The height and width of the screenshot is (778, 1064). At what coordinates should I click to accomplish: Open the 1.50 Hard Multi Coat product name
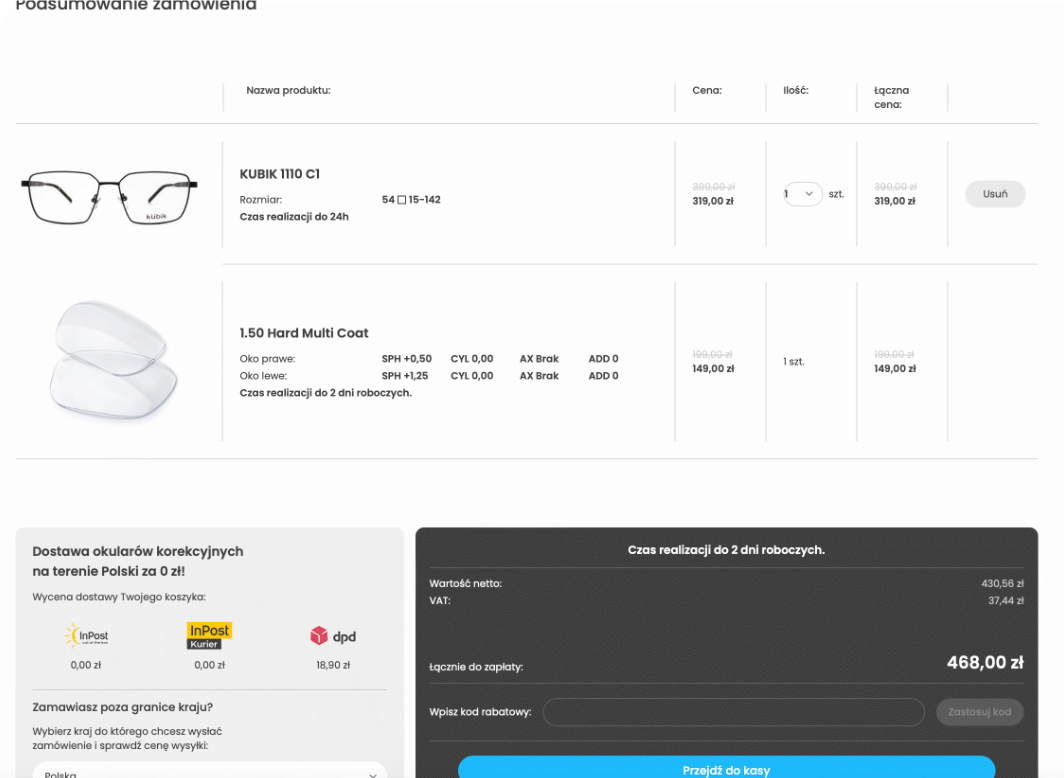[304, 333]
